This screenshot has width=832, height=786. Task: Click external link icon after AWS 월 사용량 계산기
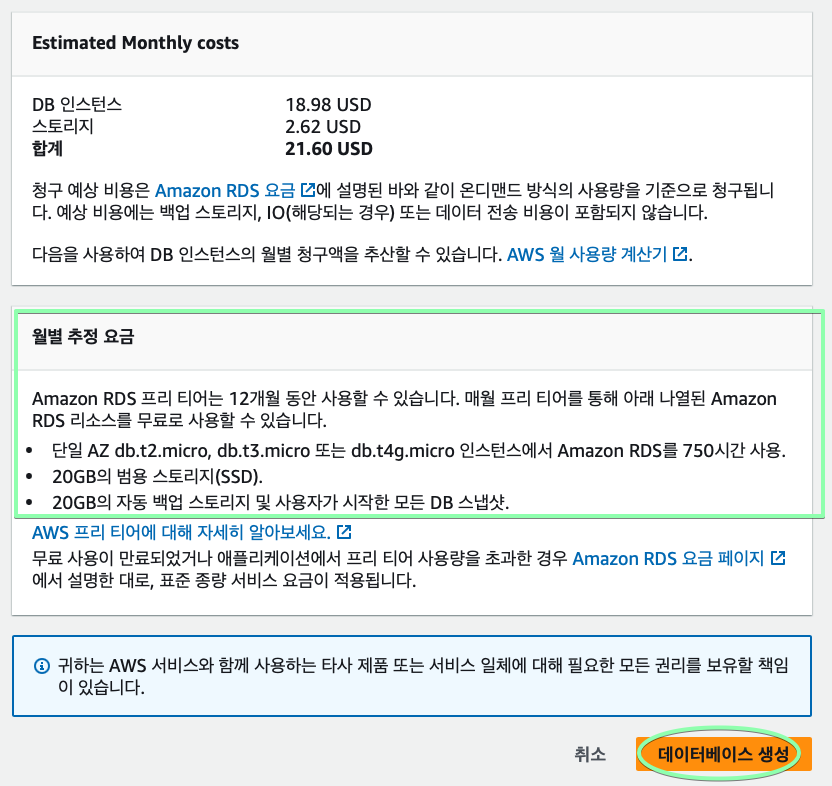(680, 254)
